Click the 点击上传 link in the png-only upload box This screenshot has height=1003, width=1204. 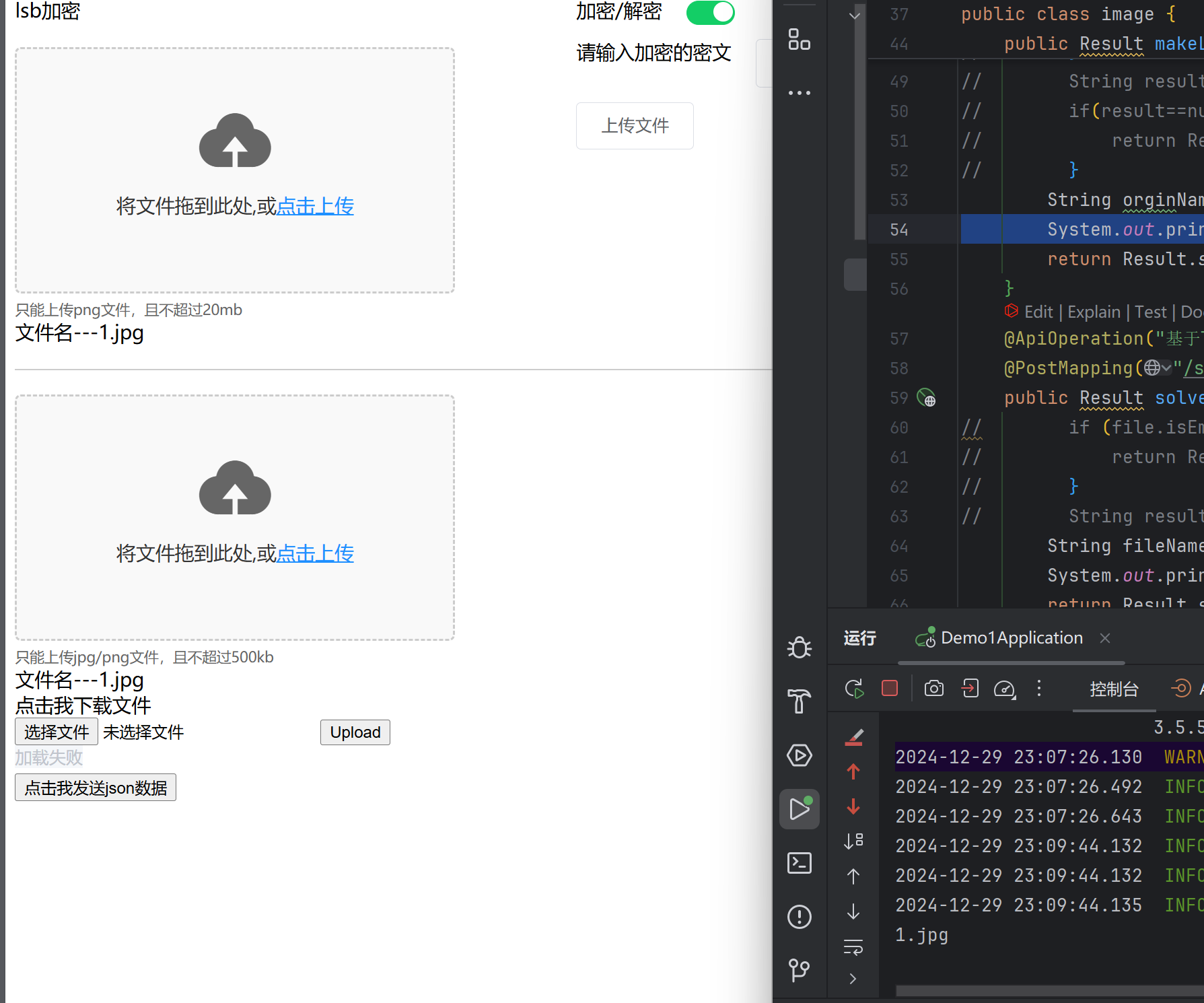315,206
